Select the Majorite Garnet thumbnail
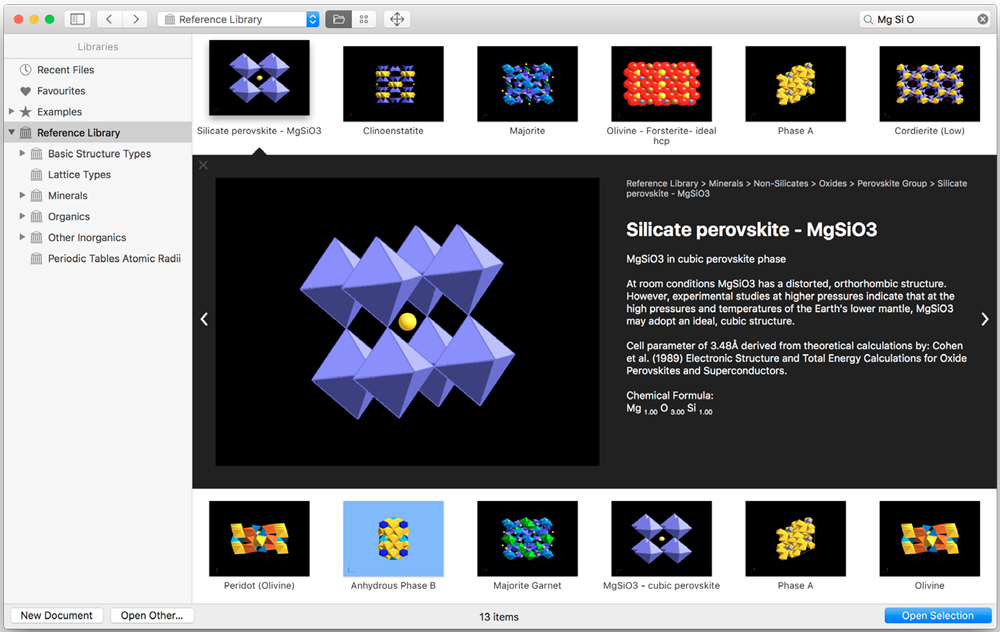This screenshot has width=1000, height=632. pos(527,538)
